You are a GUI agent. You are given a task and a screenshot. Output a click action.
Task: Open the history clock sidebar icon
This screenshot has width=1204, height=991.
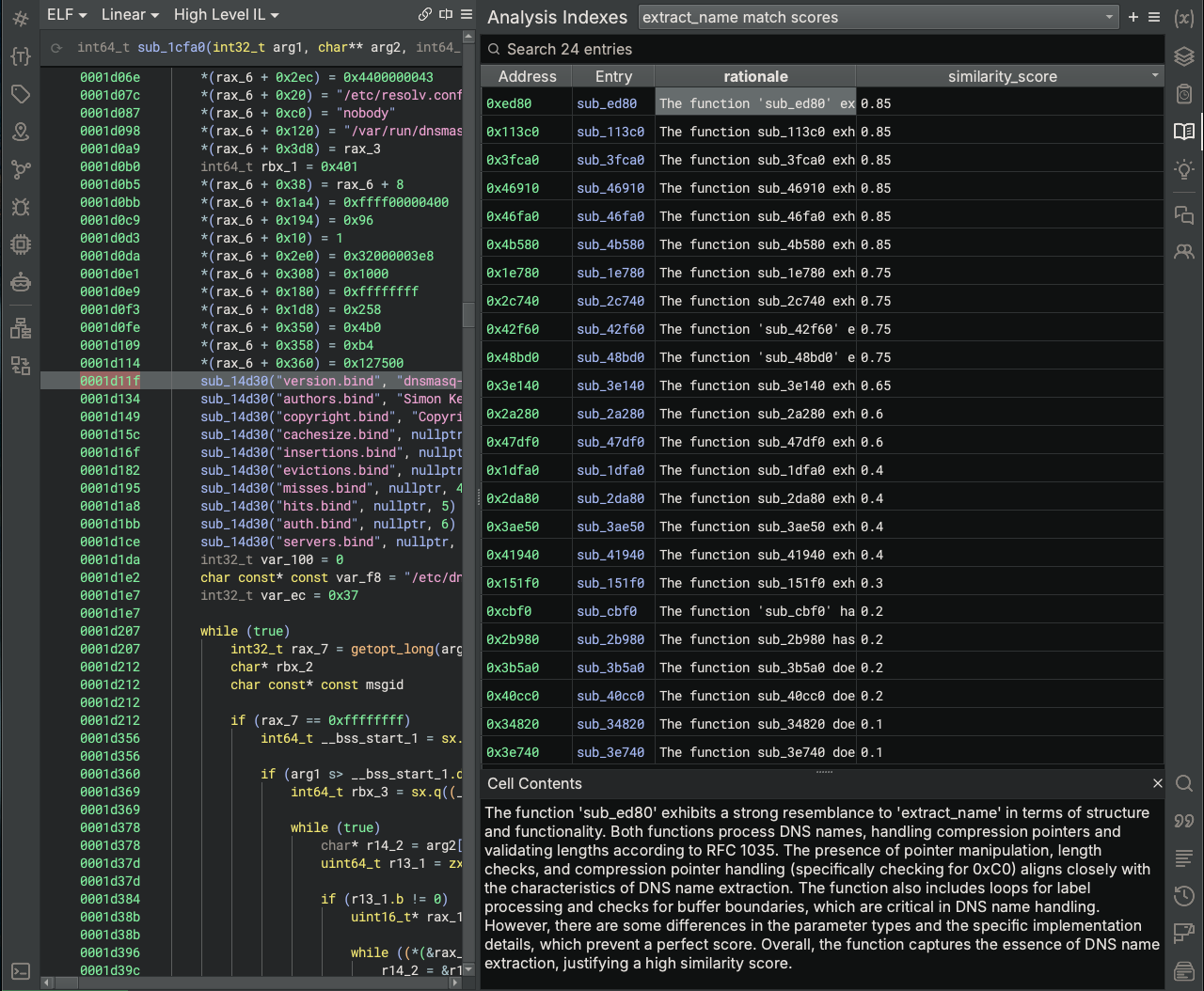point(1184,896)
